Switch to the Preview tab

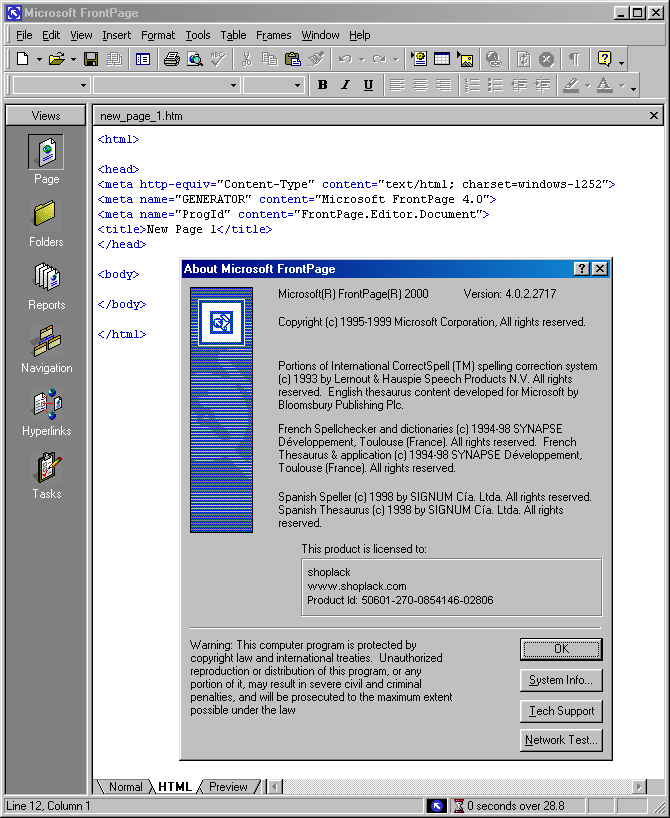[228, 786]
